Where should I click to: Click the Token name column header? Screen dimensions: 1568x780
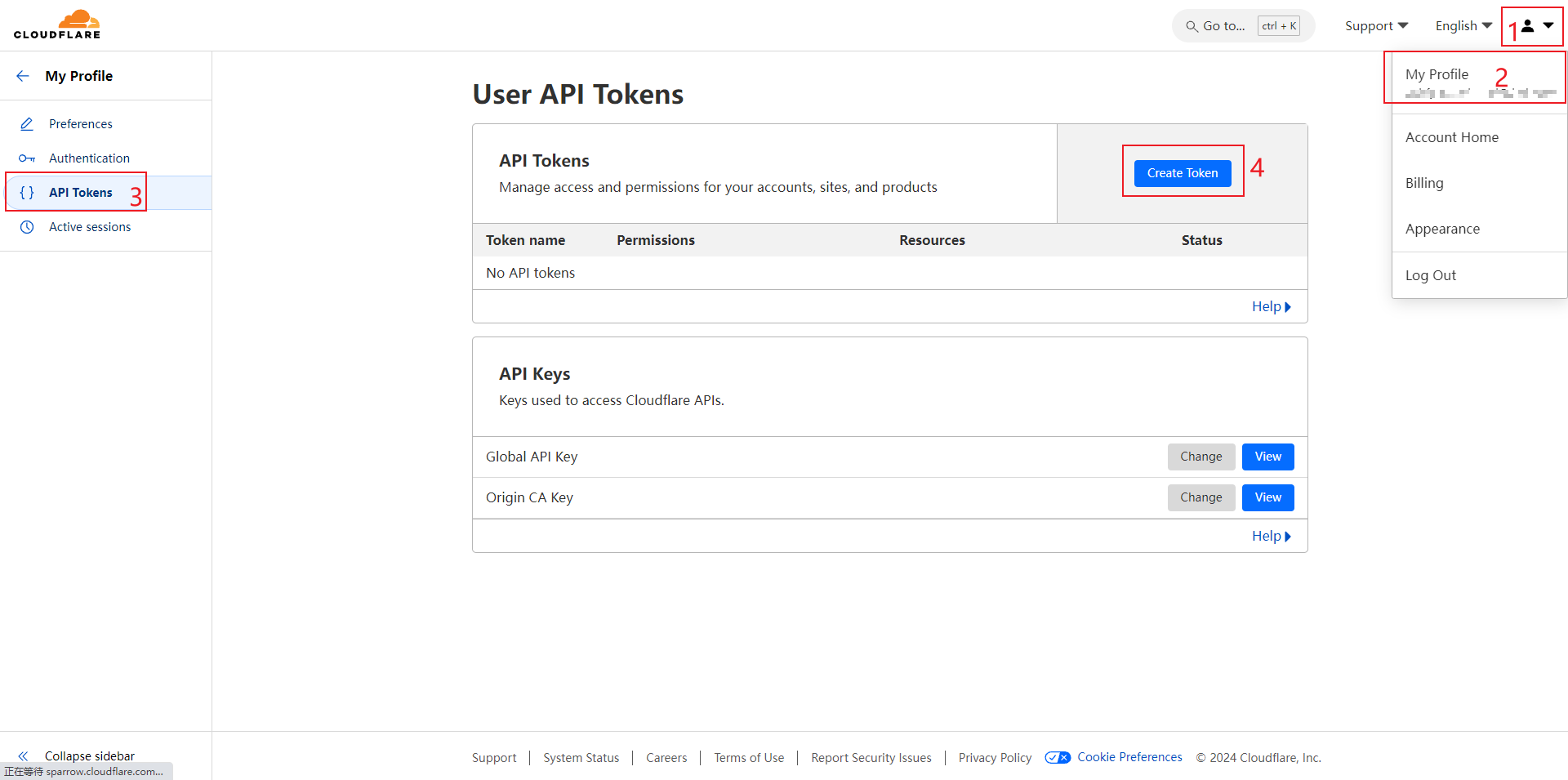click(x=526, y=240)
